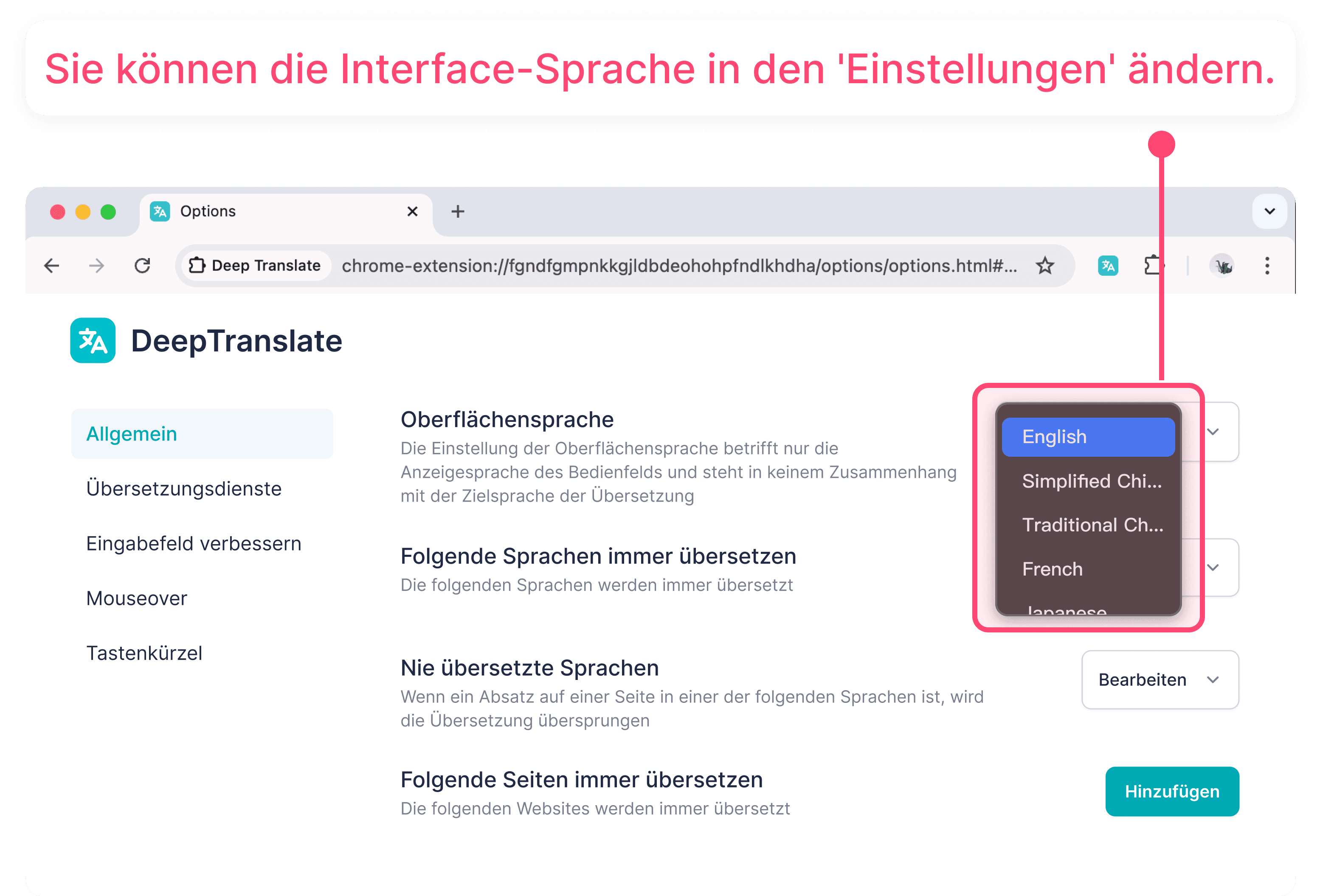The image size is (1320, 896).
Task: Open the Folgende Sprachen immer übersetzen dropdown
Action: [1213, 568]
